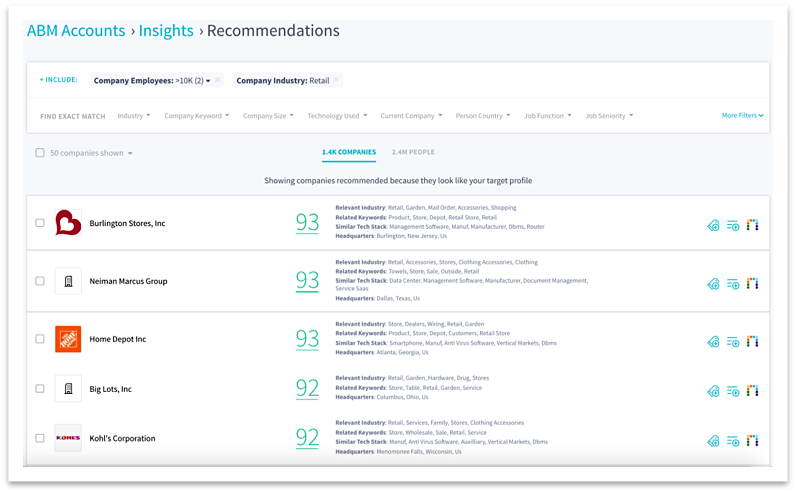Screen dimensions: 796x493
Task: Click the Recommendations breadcrumb title
Action: [x=273, y=30]
